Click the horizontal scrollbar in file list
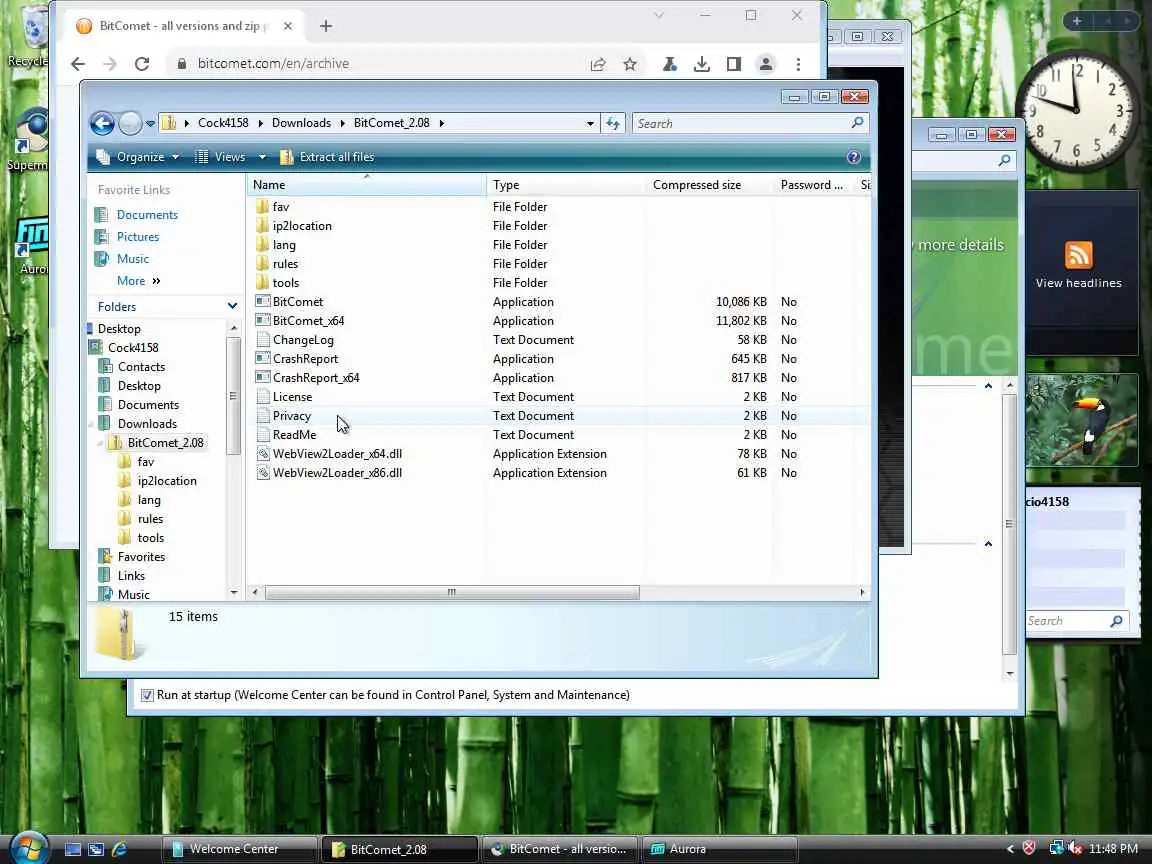This screenshot has width=1152, height=864. pyautogui.click(x=452, y=592)
